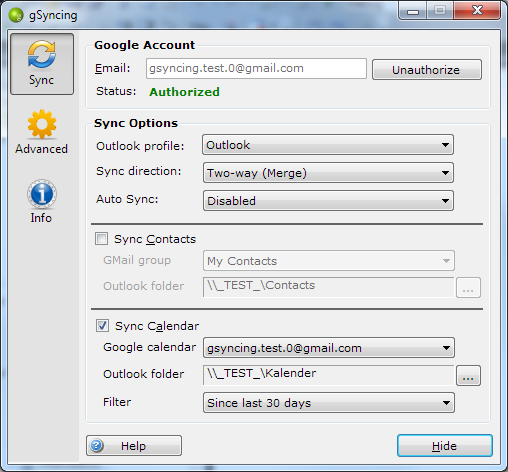Open the Advanced gear icon

tap(42, 124)
